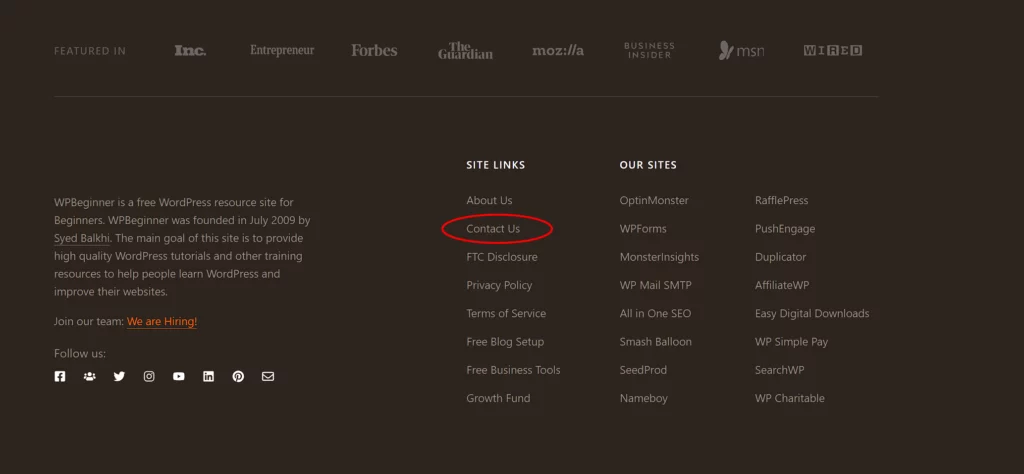Click the Follow us: label
The image size is (1024, 474).
tap(80, 354)
